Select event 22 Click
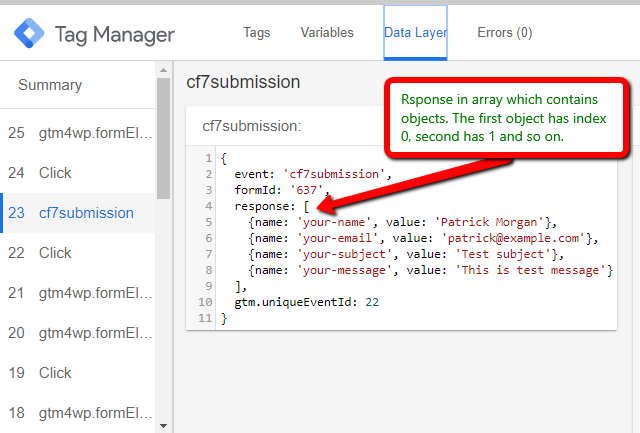This screenshot has height=433, width=640. tap(78, 253)
